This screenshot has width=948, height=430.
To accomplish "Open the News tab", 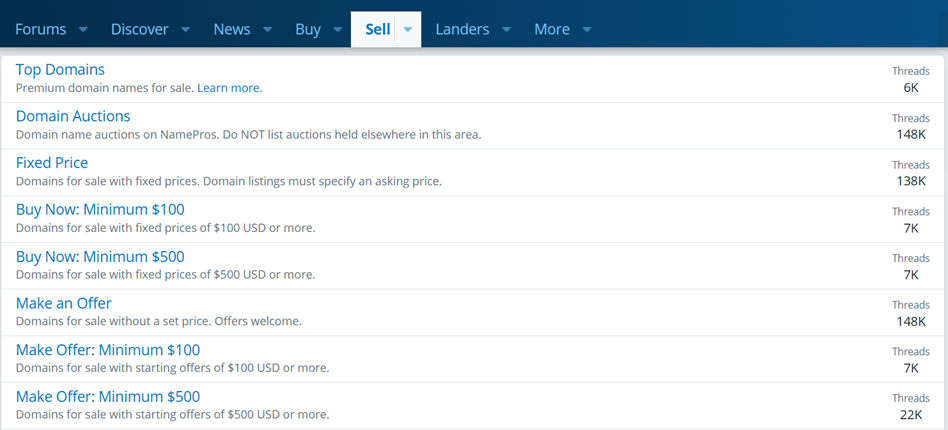I will pos(232,29).
